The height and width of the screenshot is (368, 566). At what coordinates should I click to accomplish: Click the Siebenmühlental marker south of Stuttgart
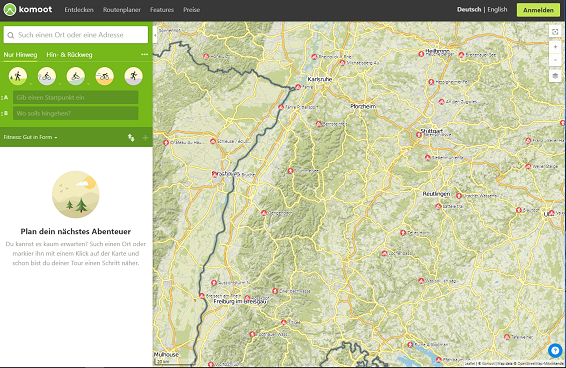tap(428, 157)
